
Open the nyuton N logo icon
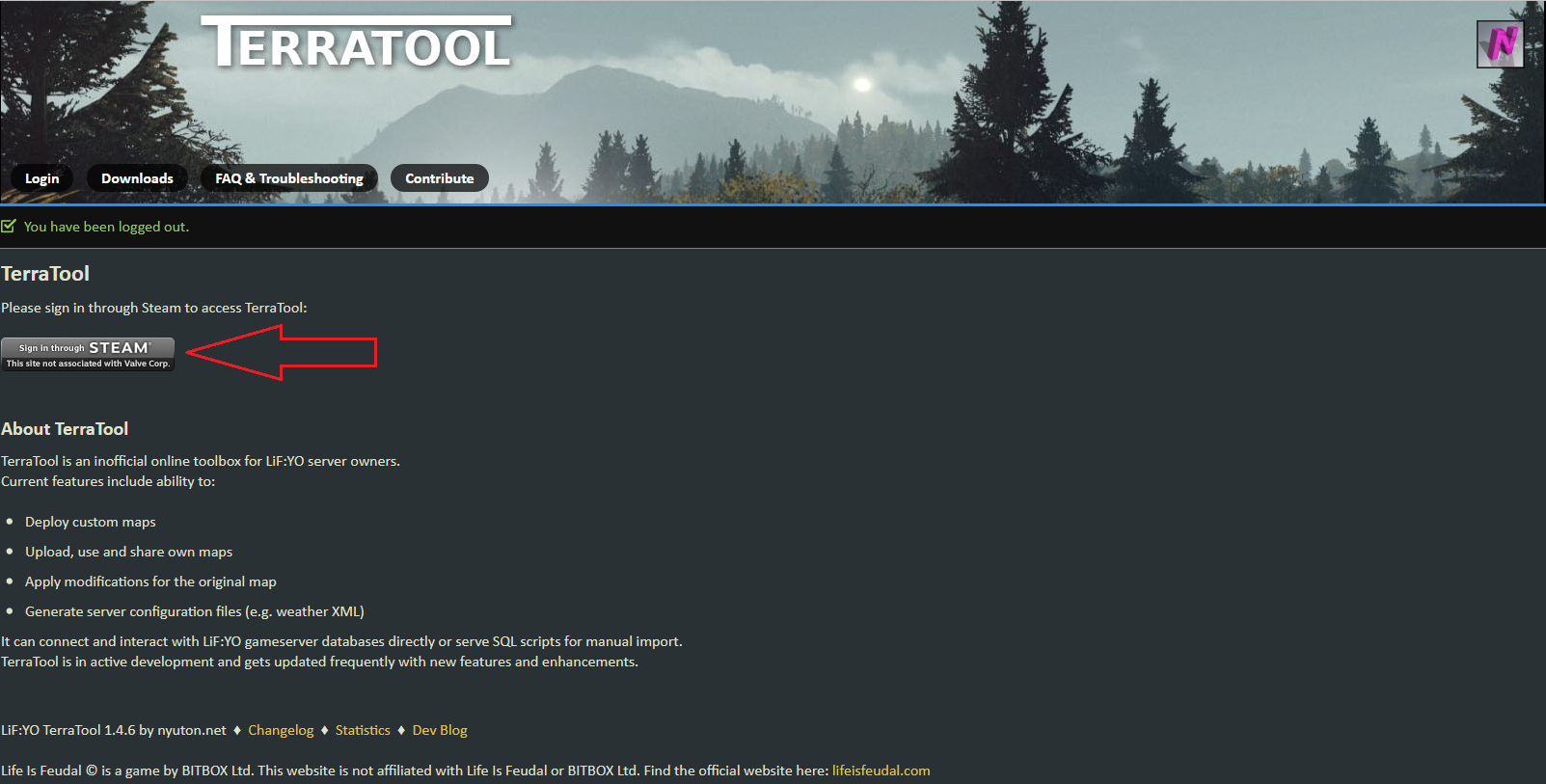pos(1500,44)
